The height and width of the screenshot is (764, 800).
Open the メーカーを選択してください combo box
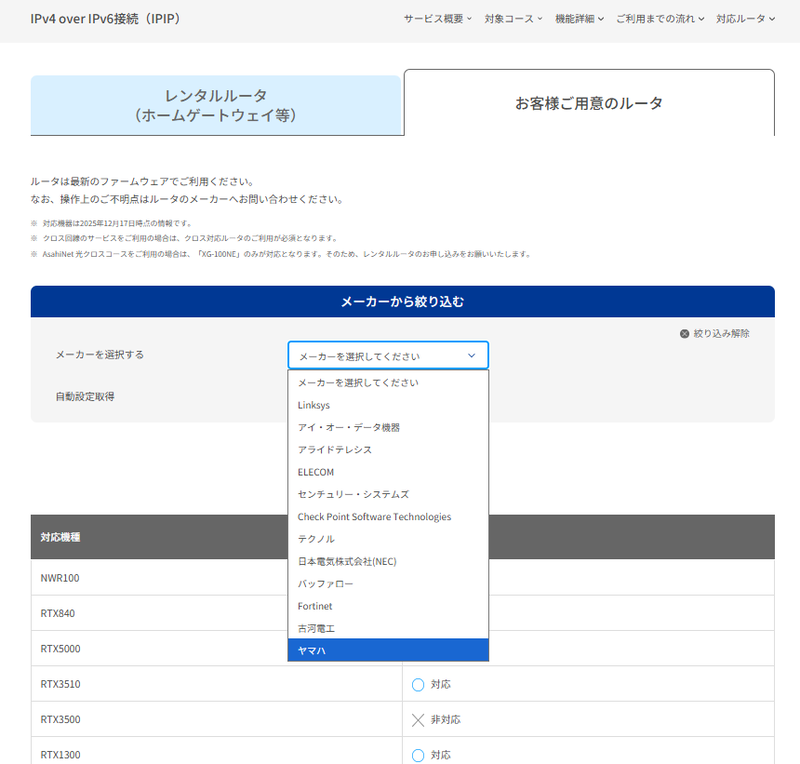(389, 355)
